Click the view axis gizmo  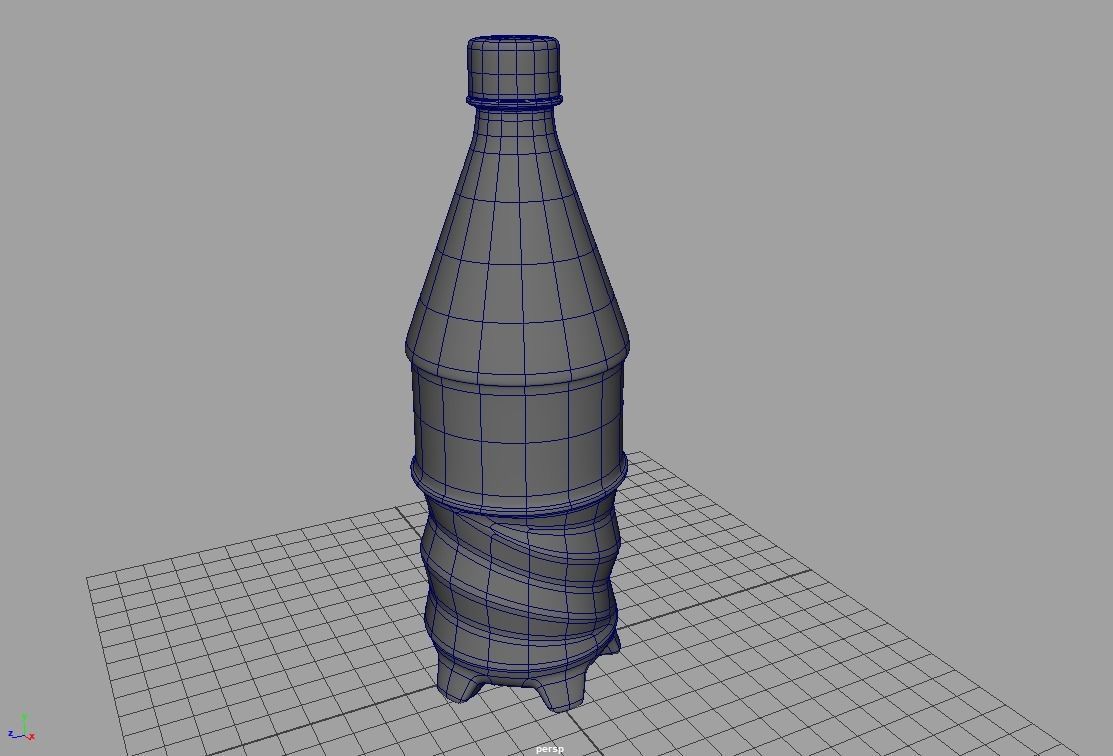click(x=21, y=728)
